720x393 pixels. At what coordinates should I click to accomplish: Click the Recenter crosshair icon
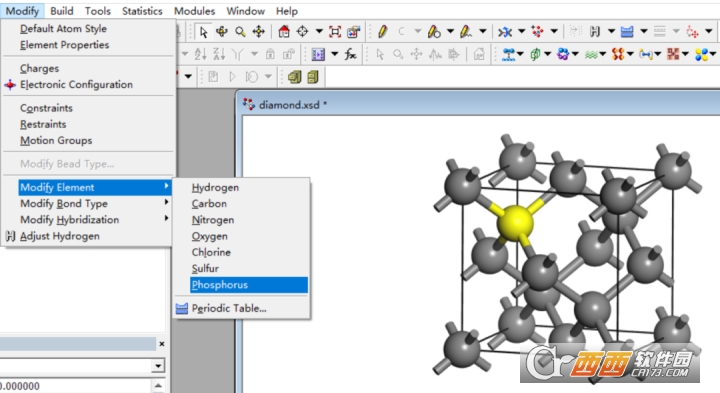tap(302, 31)
